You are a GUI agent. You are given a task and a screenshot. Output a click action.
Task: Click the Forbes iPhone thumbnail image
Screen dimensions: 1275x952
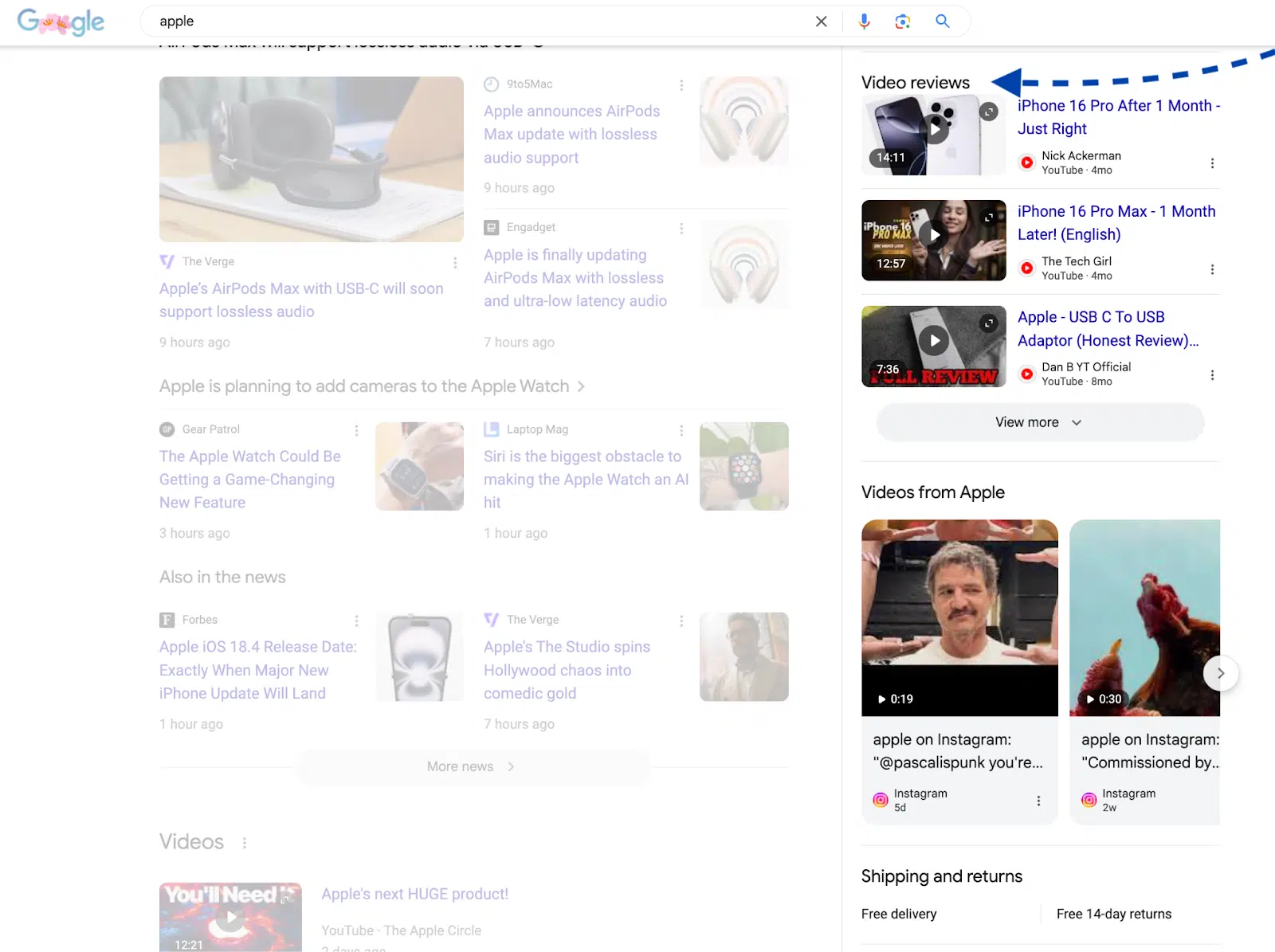419,657
